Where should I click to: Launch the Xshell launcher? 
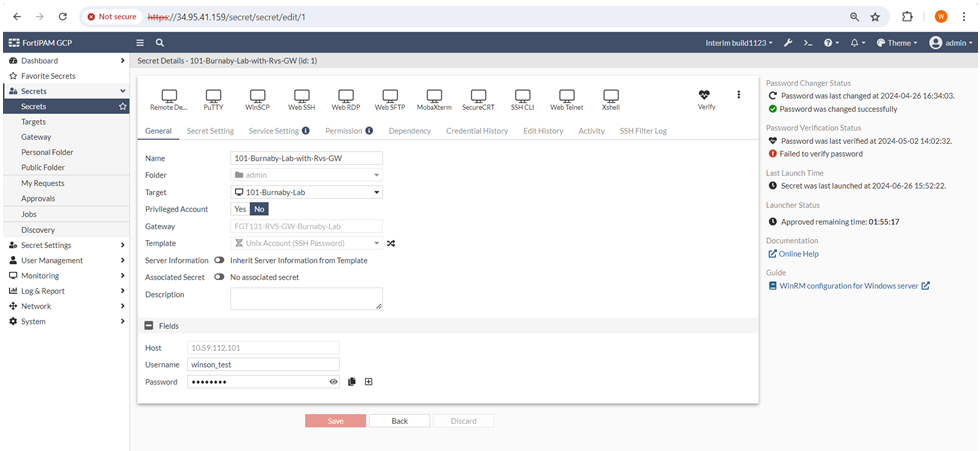[x=611, y=99]
